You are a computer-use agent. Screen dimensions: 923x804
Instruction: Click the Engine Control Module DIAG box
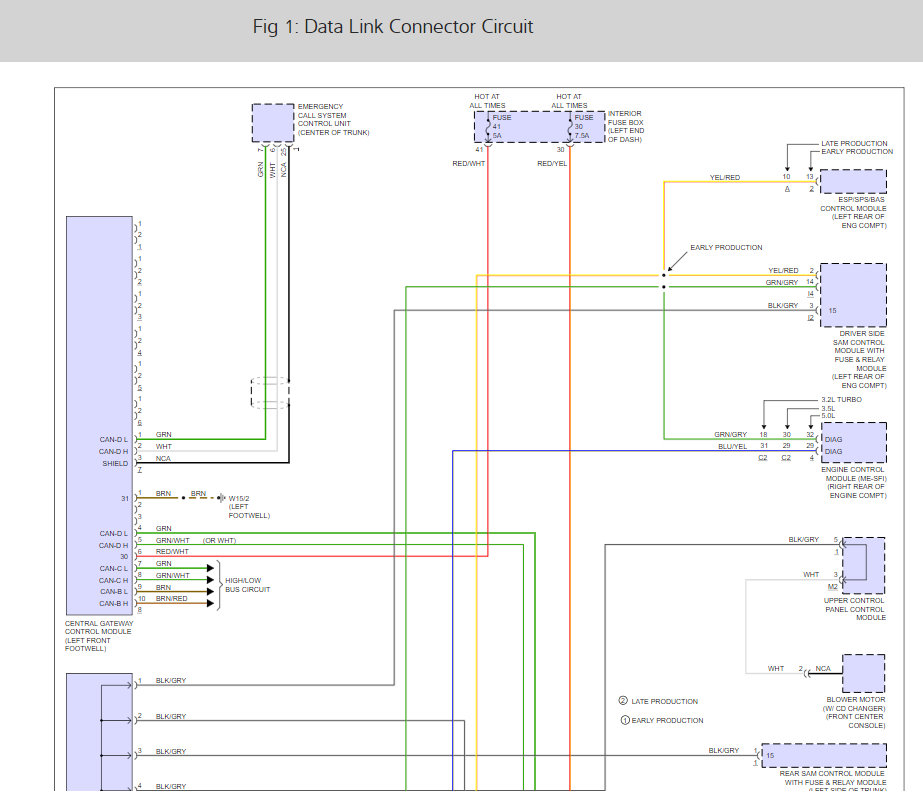pyautogui.click(x=852, y=442)
